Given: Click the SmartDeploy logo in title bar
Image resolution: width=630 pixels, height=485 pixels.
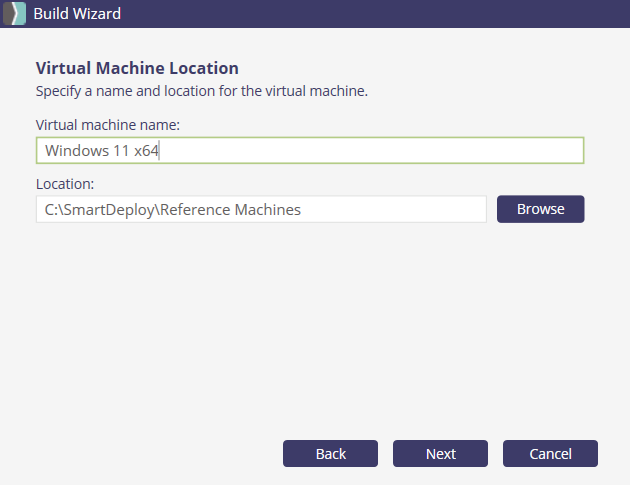Looking at the screenshot, I should click(x=14, y=15).
